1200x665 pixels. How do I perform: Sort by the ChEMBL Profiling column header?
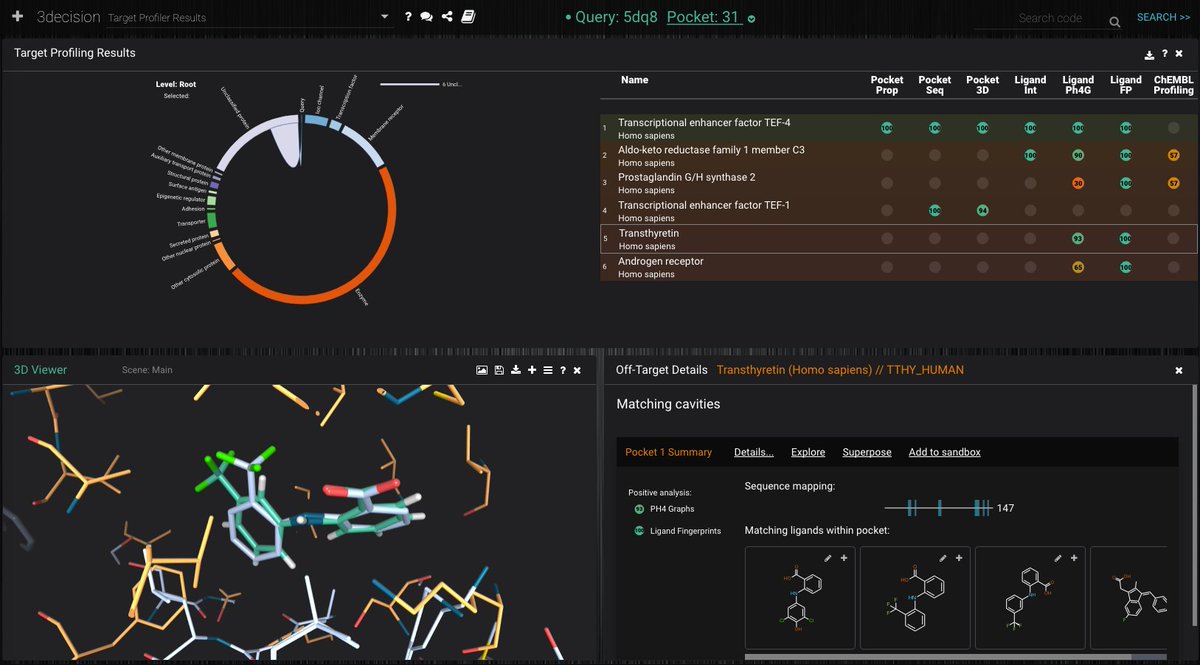click(x=1174, y=85)
